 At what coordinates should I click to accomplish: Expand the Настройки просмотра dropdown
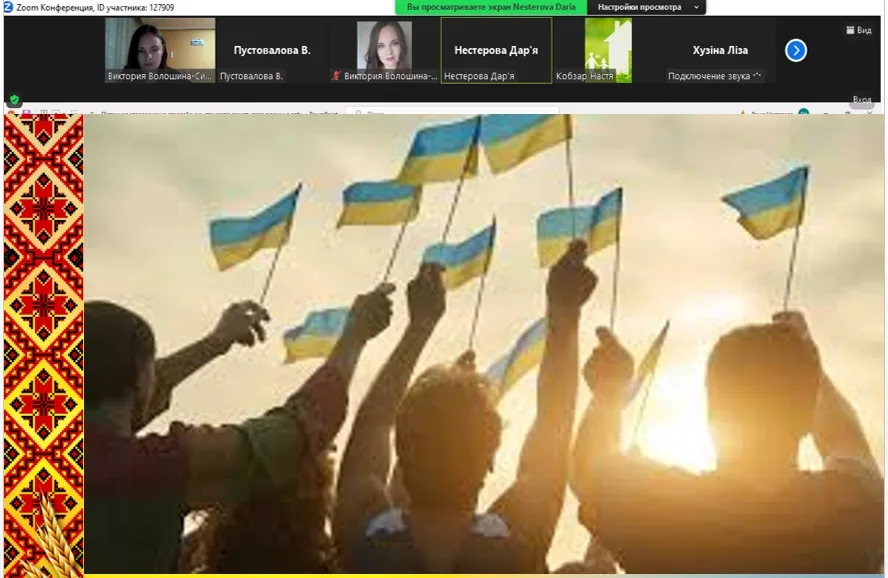648,7
